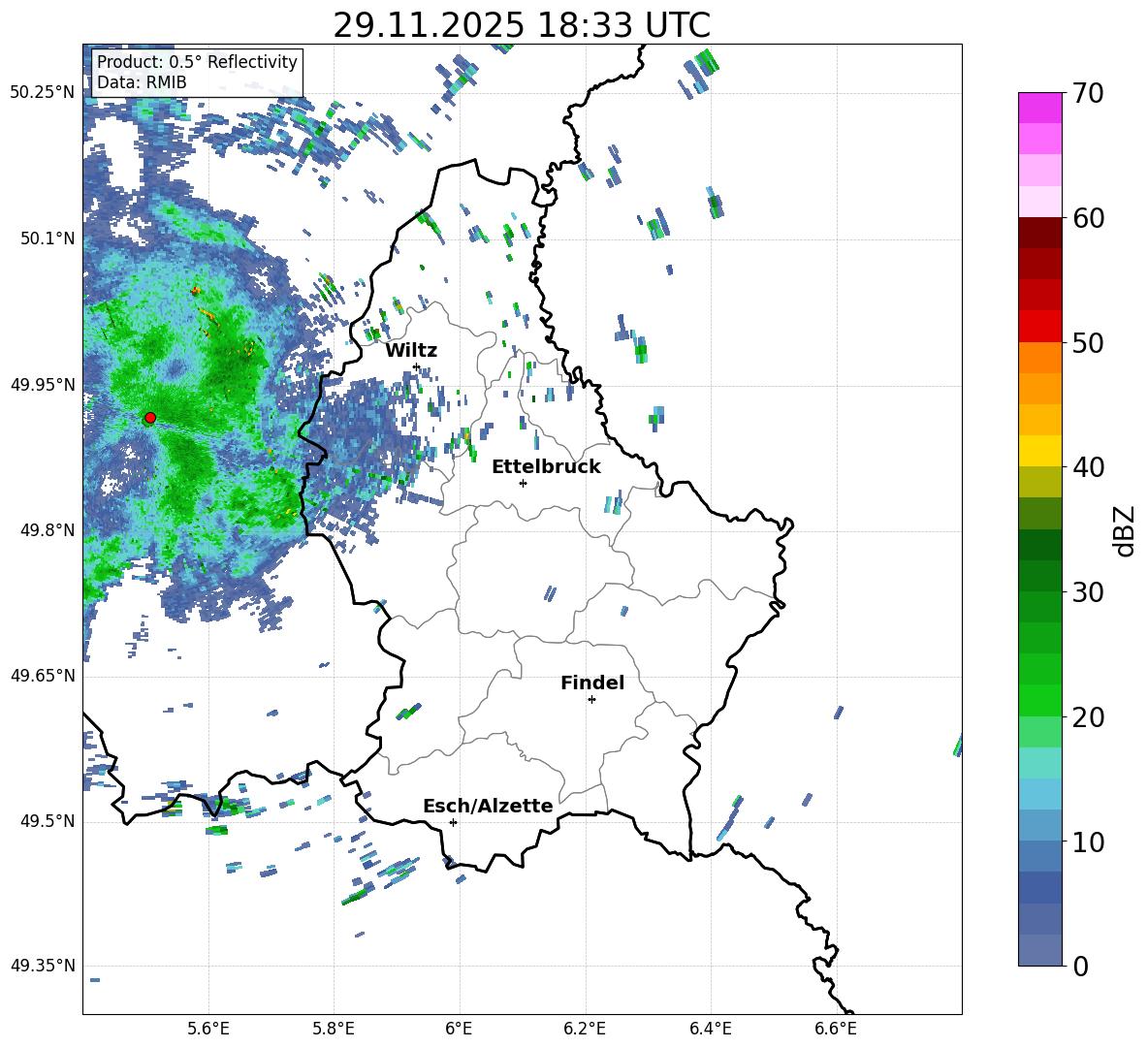Click the 49.95°N latitude label
1148x1048 pixels.
[43, 385]
